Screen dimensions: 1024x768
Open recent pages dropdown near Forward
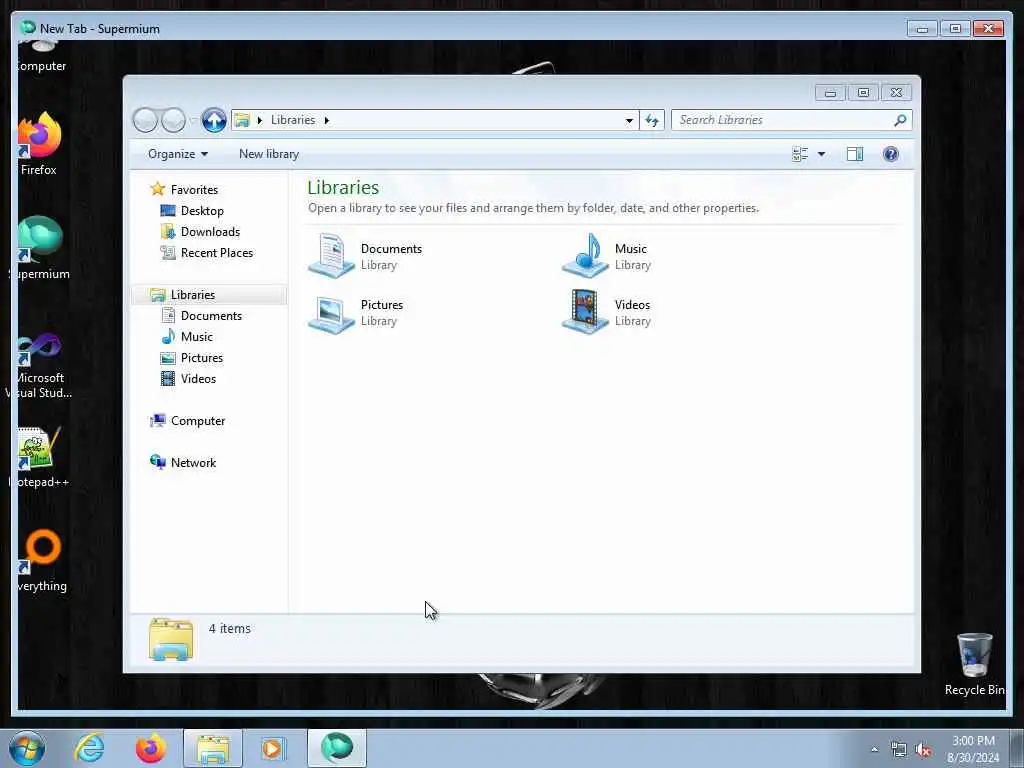point(193,120)
